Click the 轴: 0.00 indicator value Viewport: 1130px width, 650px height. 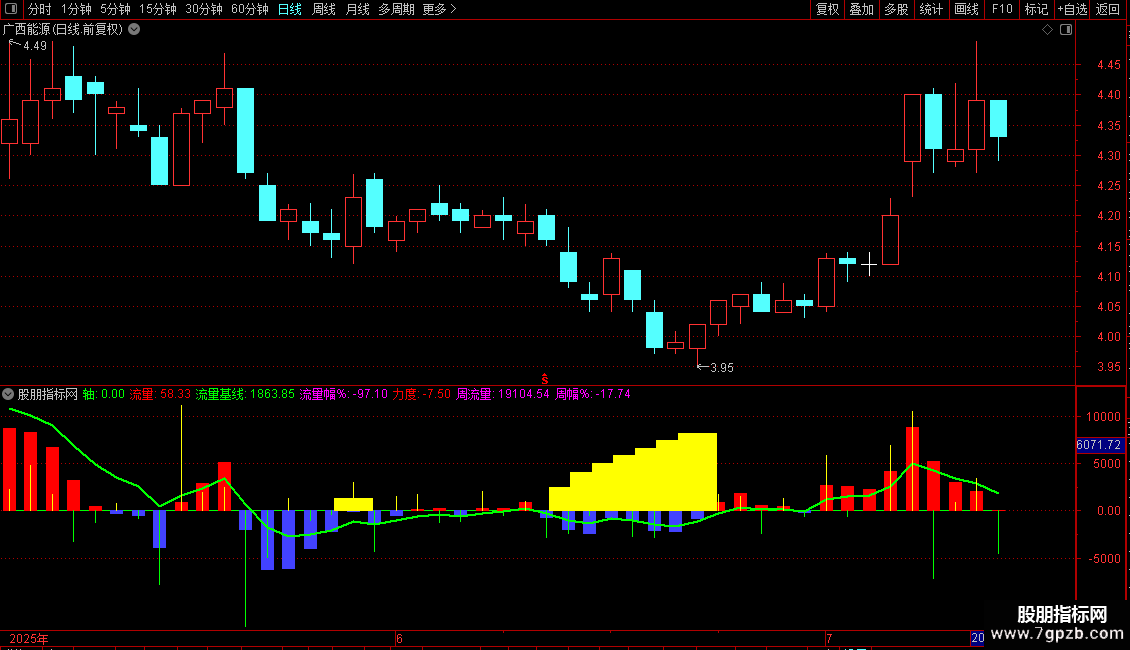pos(103,394)
